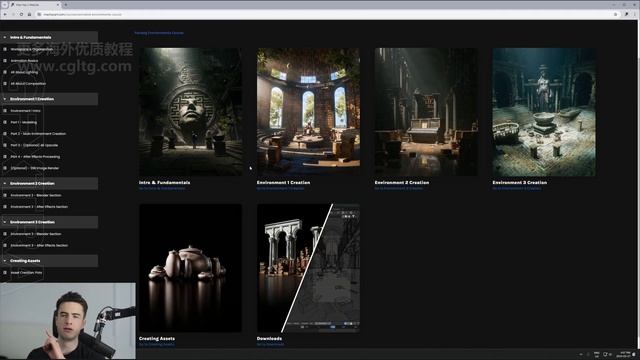Screen dimensions: 640x360
Task: Open Environment 2 - After Effects Section lesson
Action: pyautogui.click(x=39, y=207)
